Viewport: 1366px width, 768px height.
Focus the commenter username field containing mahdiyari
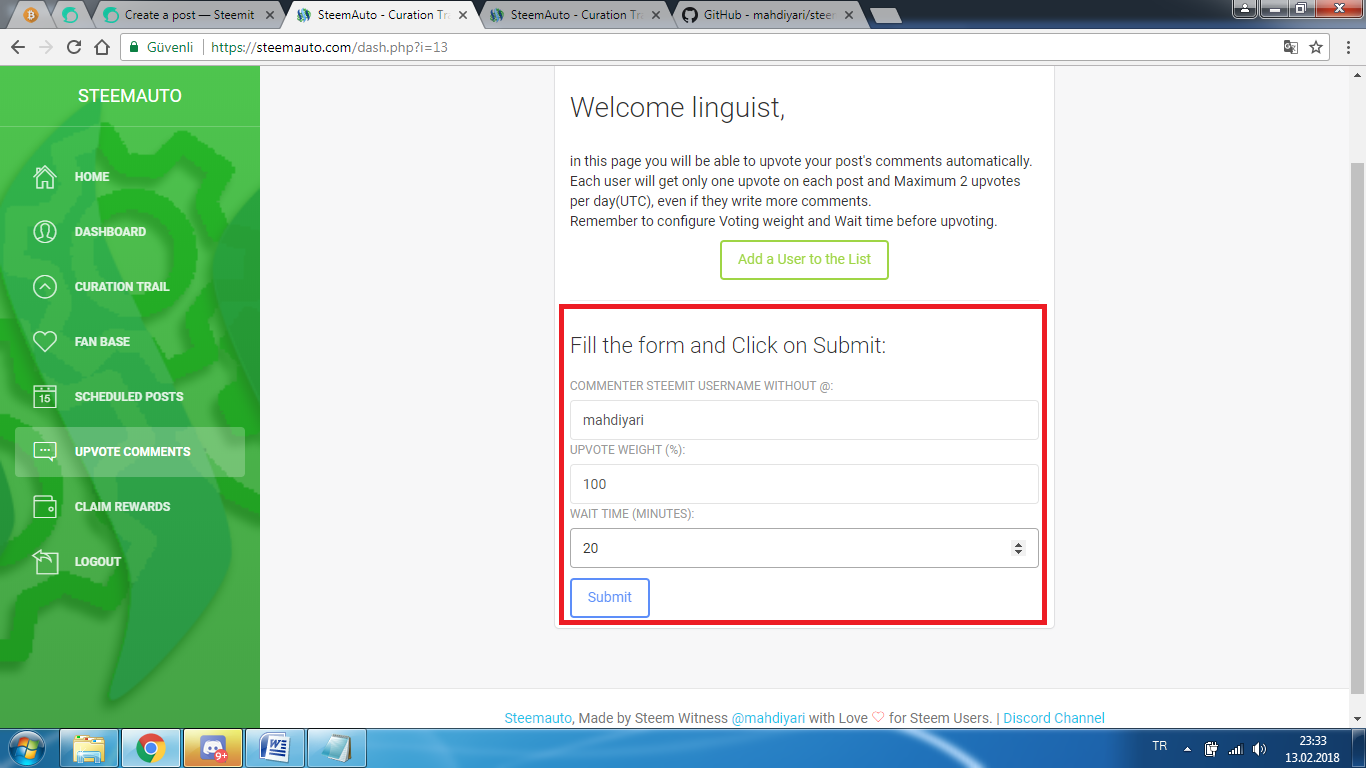804,420
